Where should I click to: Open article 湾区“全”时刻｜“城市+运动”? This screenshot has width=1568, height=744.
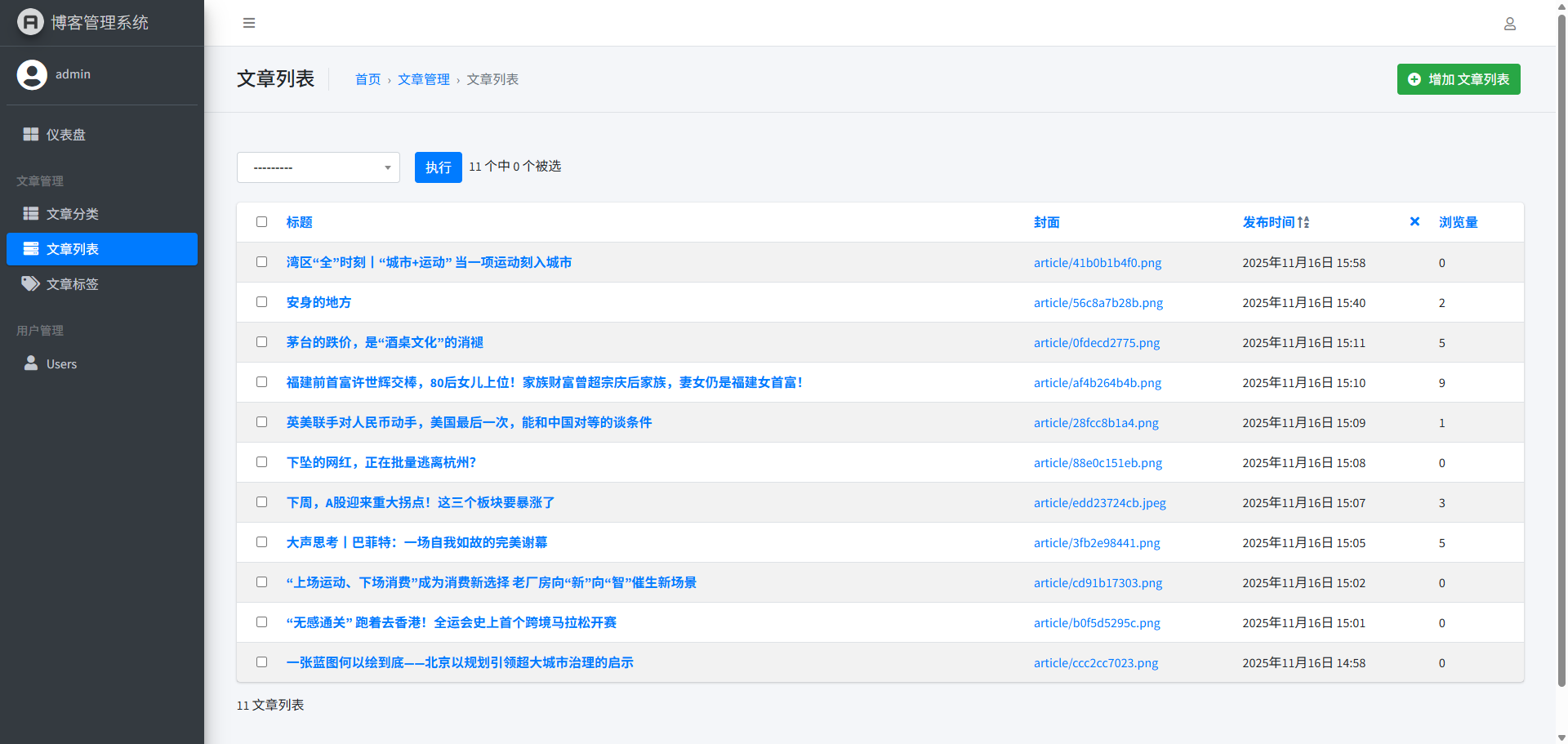point(430,262)
